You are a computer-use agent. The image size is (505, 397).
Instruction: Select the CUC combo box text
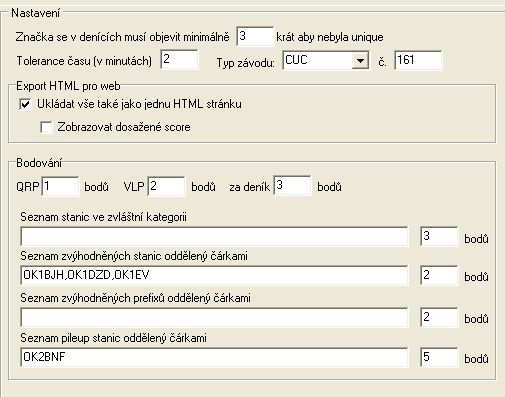coord(318,60)
